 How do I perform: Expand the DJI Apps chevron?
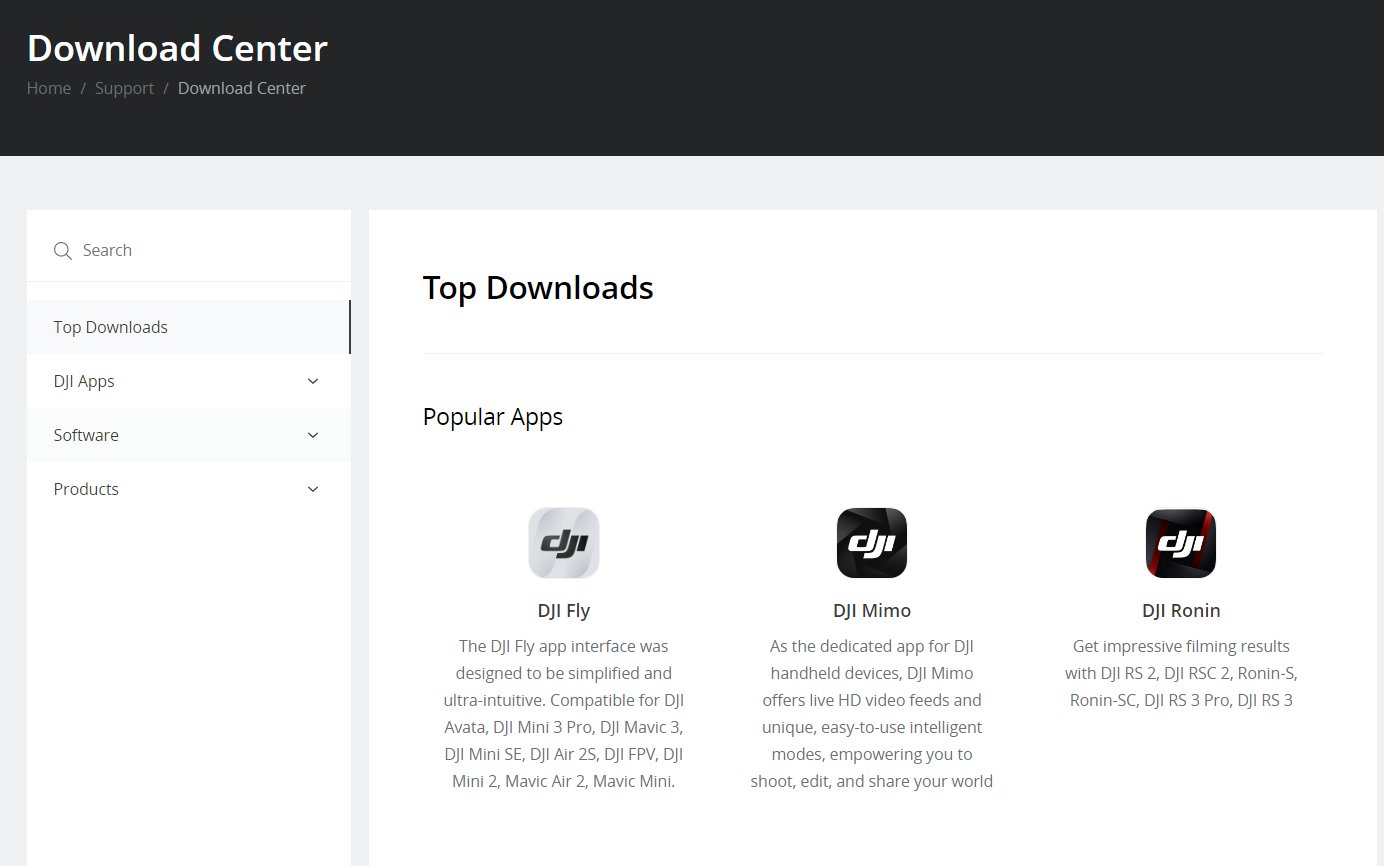313,381
